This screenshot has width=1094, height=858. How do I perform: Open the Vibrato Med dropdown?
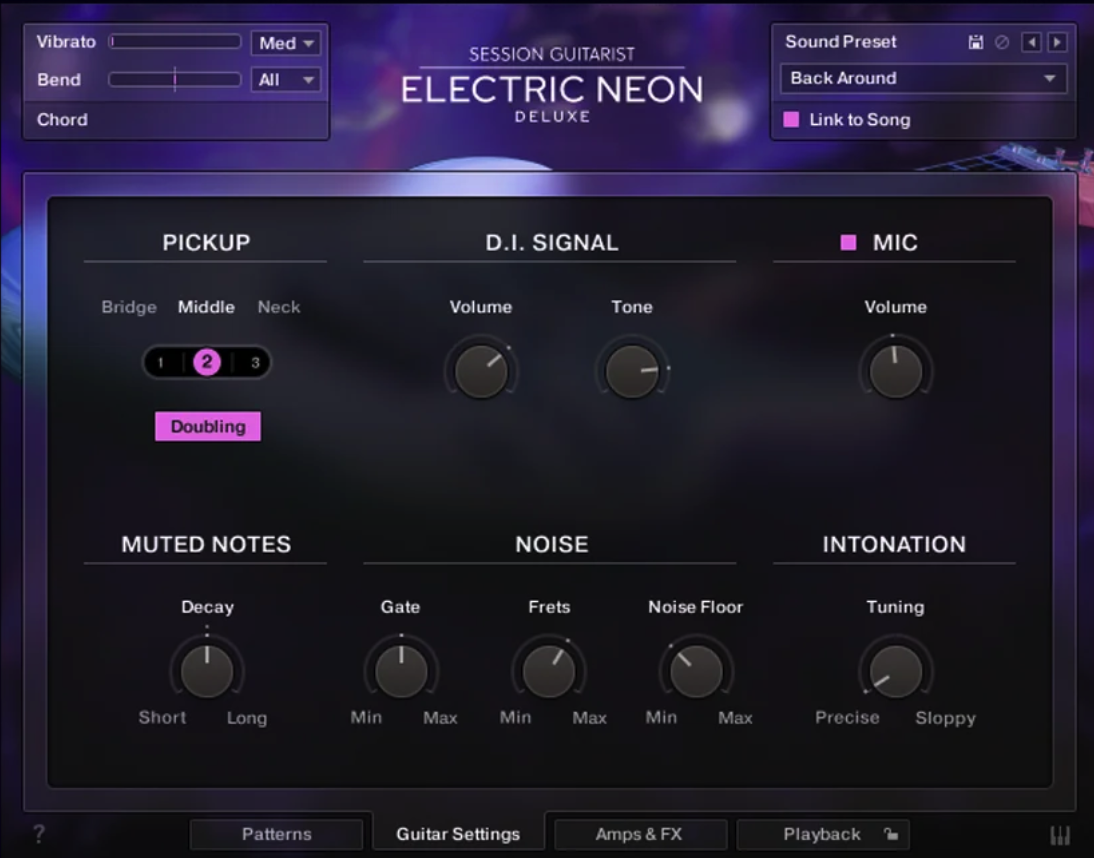coord(286,43)
